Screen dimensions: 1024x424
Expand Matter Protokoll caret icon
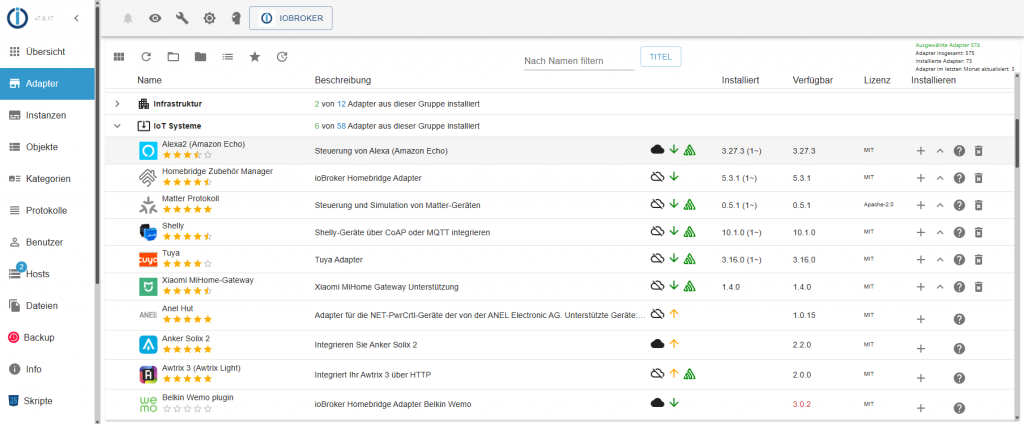tap(940, 205)
